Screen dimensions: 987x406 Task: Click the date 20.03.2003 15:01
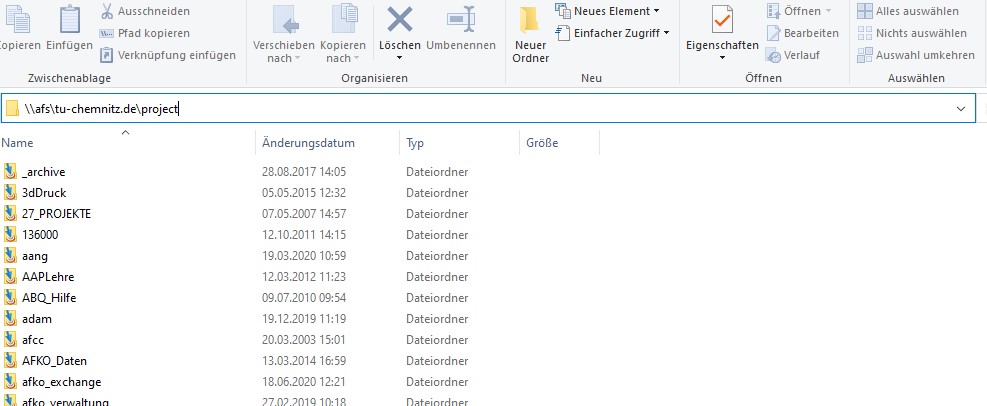(304, 340)
